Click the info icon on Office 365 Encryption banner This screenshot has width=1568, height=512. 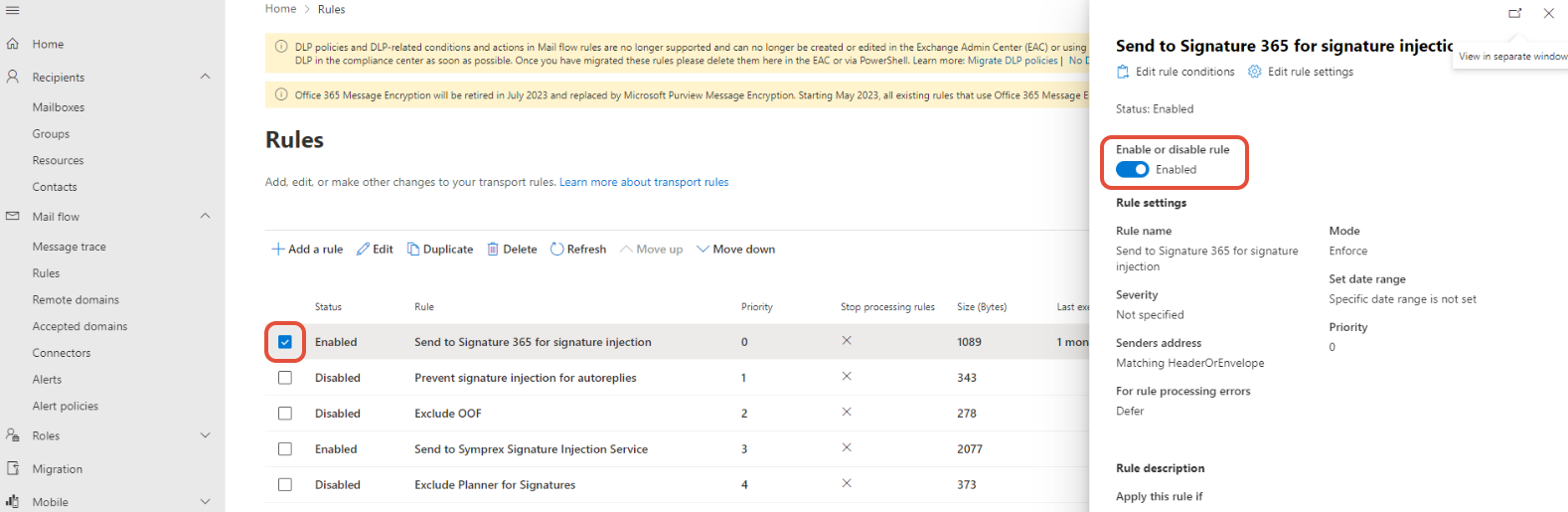pyautogui.click(x=281, y=95)
